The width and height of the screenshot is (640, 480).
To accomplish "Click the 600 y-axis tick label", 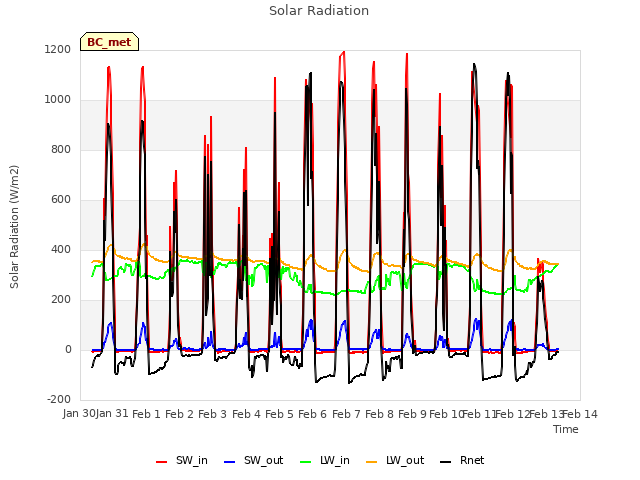I will click(x=61, y=200).
